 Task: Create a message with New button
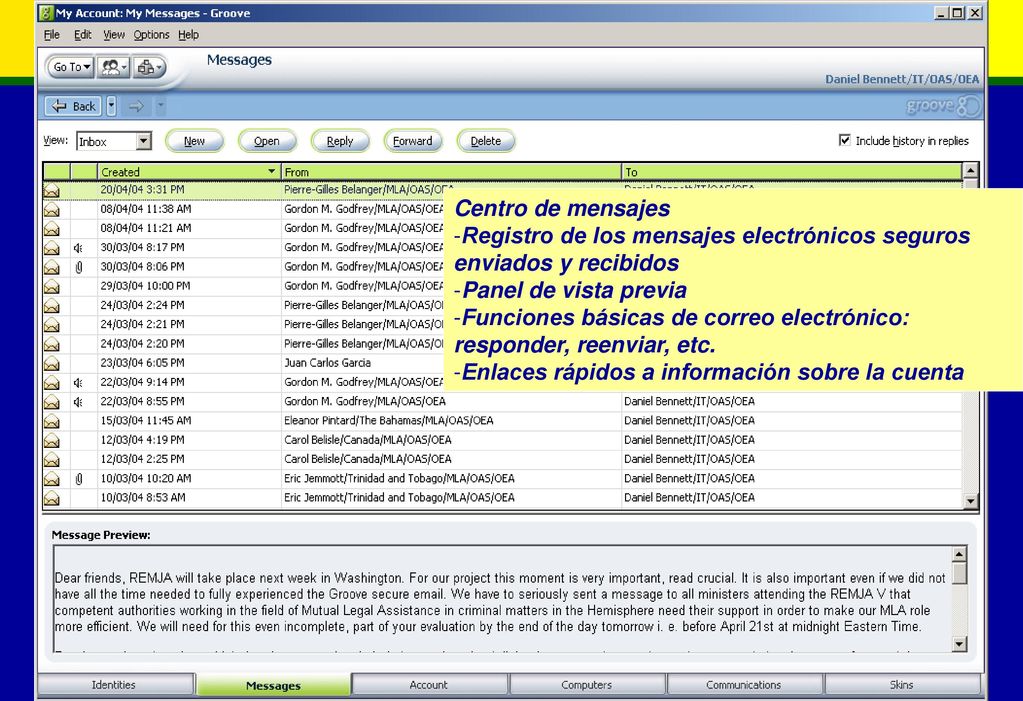coord(194,141)
